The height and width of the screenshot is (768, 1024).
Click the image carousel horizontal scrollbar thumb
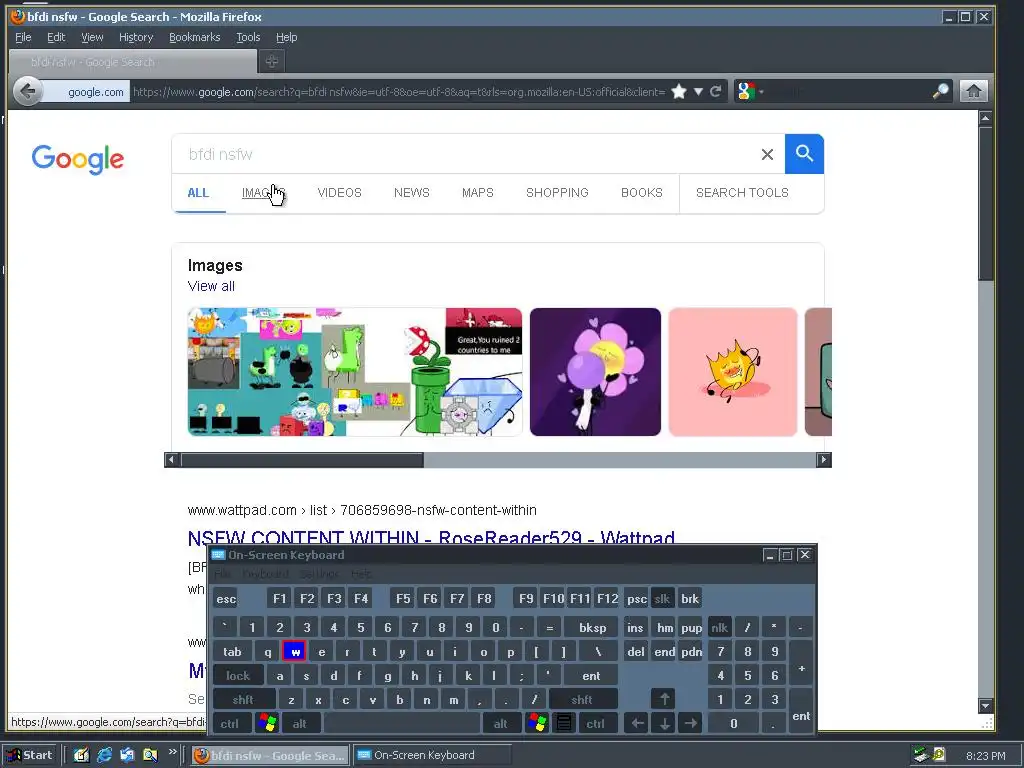[302, 460]
